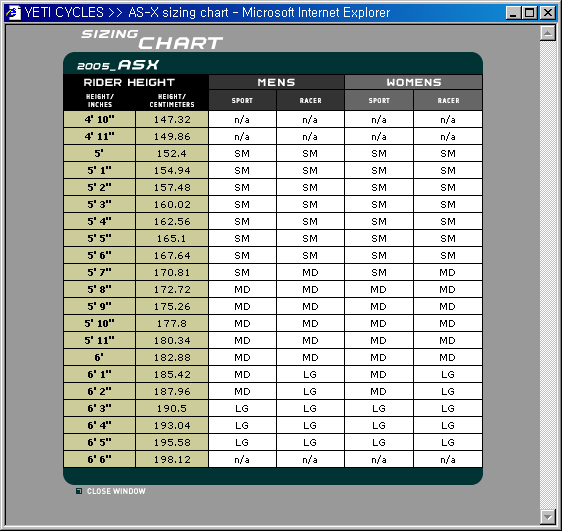562x531 pixels.
Task: Click the window title bar text
Action: click(x=207, y=13)
